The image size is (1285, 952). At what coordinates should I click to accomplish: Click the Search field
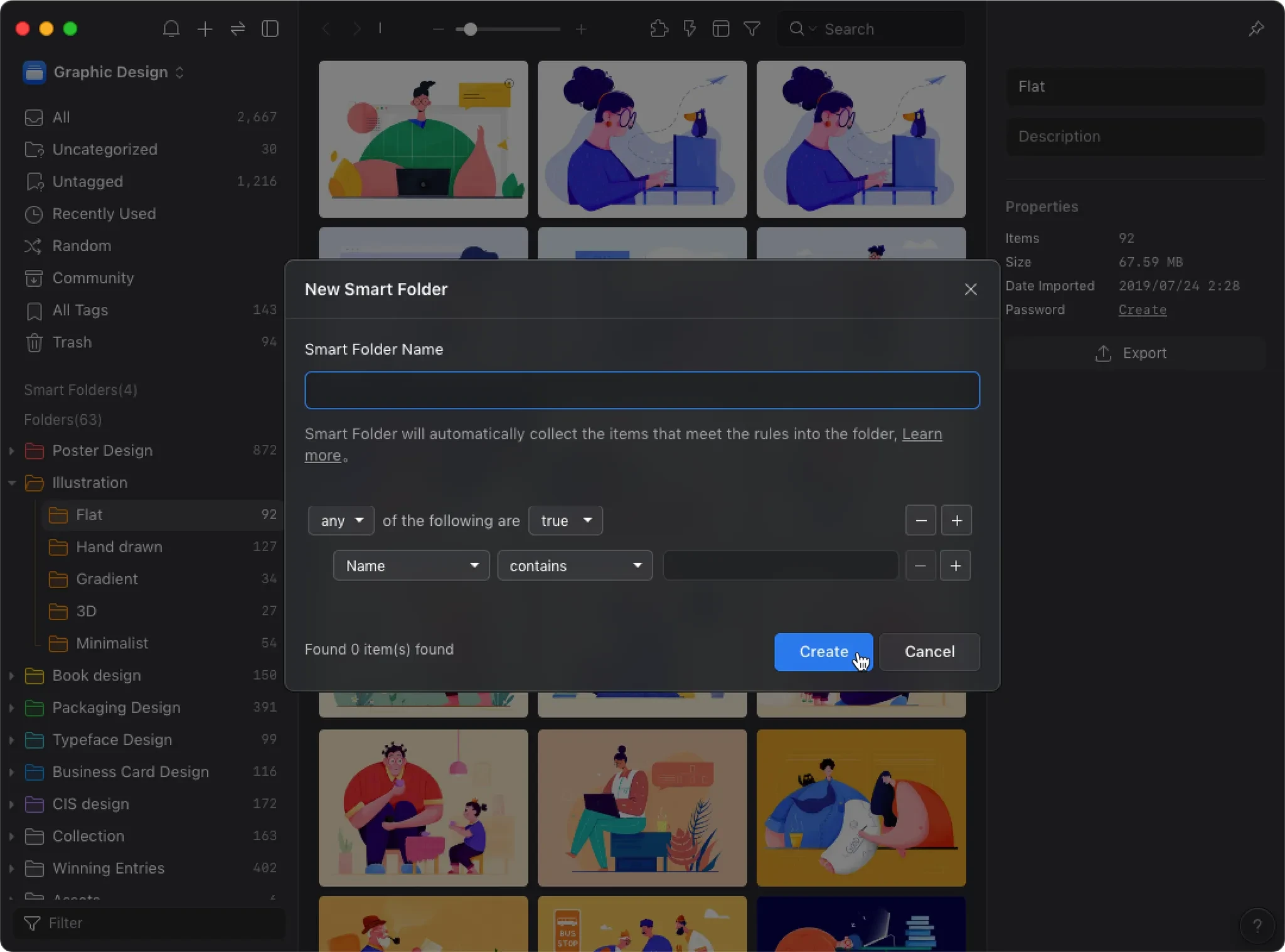pos(871,29)
